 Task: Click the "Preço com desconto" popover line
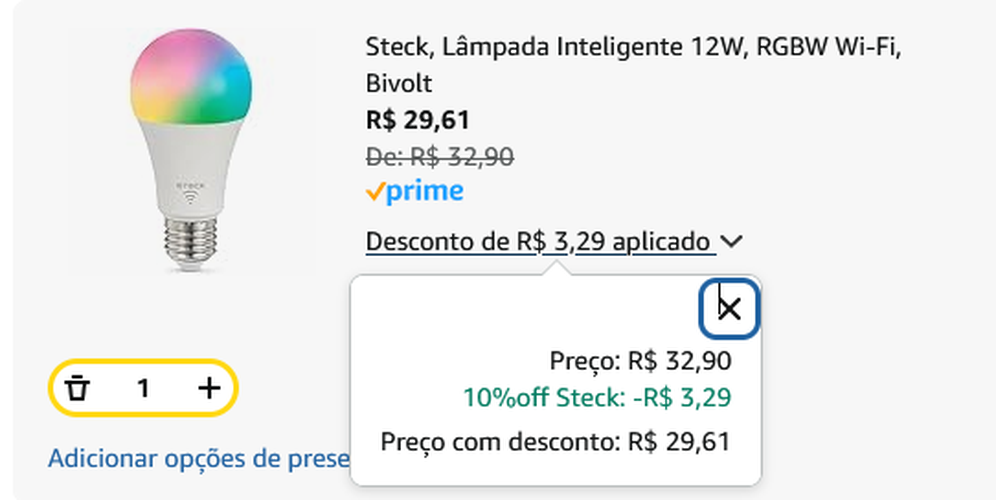(x=556, y=441)
